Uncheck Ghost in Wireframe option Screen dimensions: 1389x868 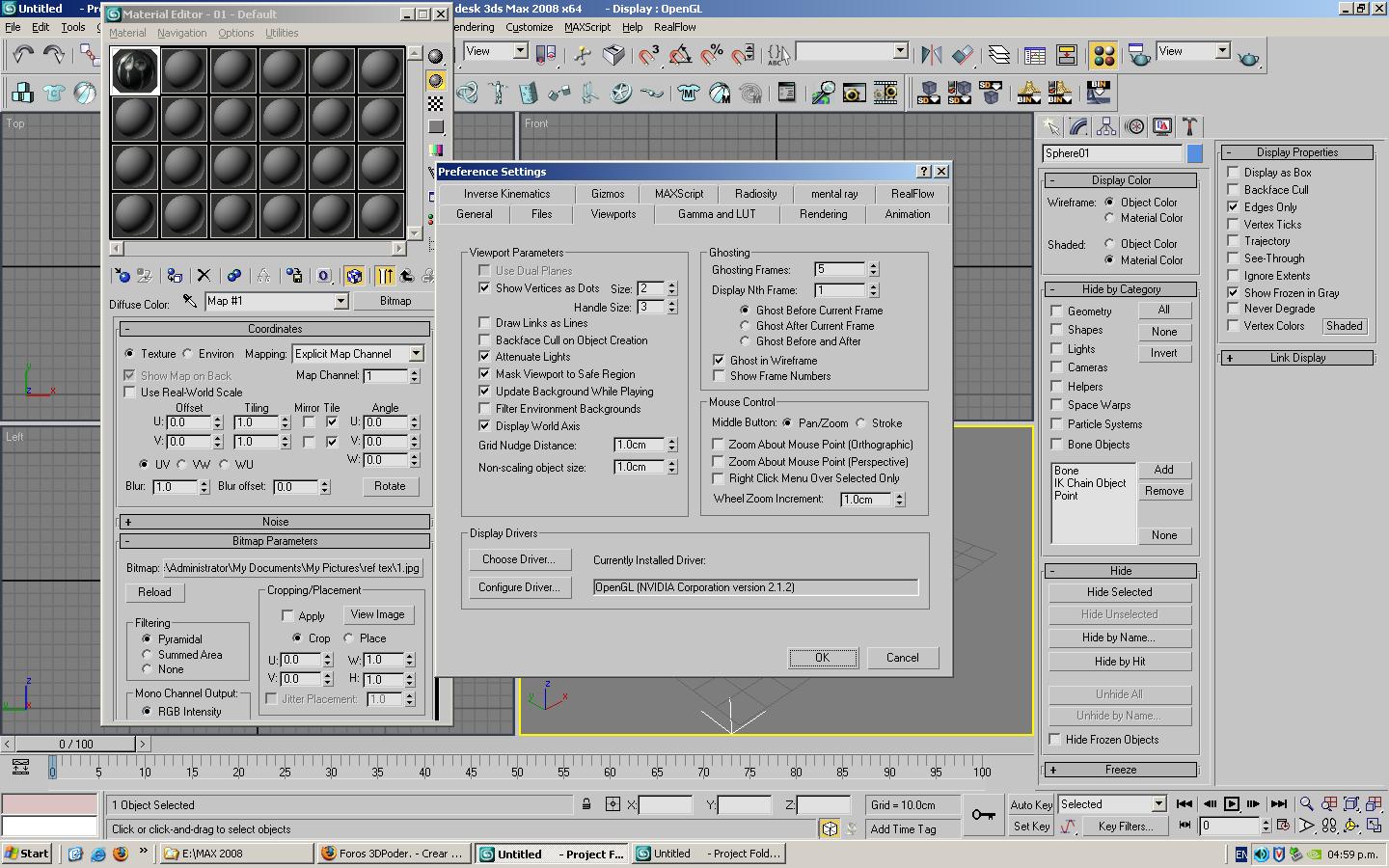pos(719,360)
